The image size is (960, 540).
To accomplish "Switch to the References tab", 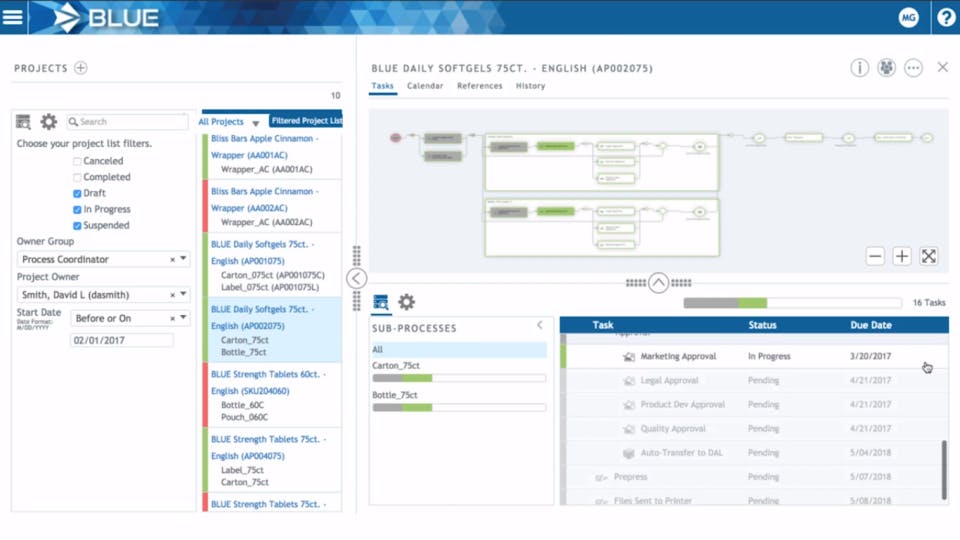I will (x=479, y=86).
